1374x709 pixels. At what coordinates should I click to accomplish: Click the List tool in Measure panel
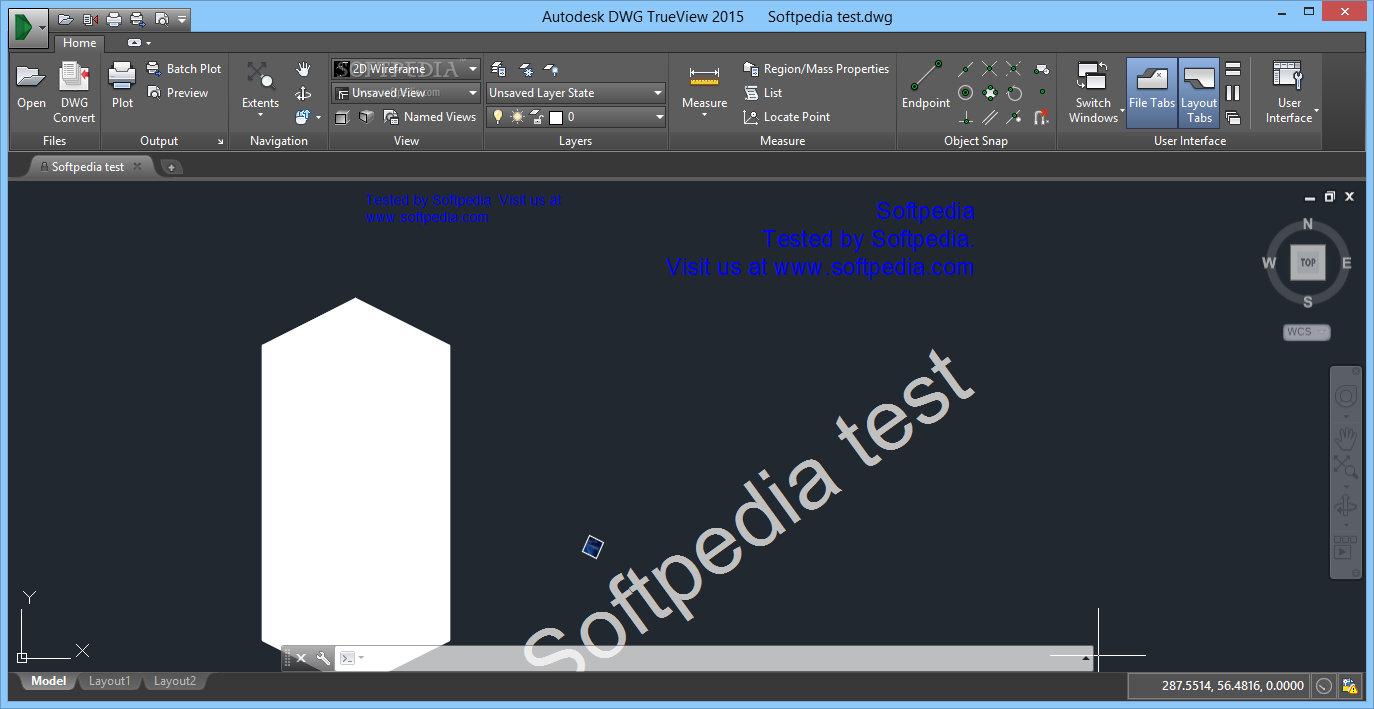(x=763, y=93)
